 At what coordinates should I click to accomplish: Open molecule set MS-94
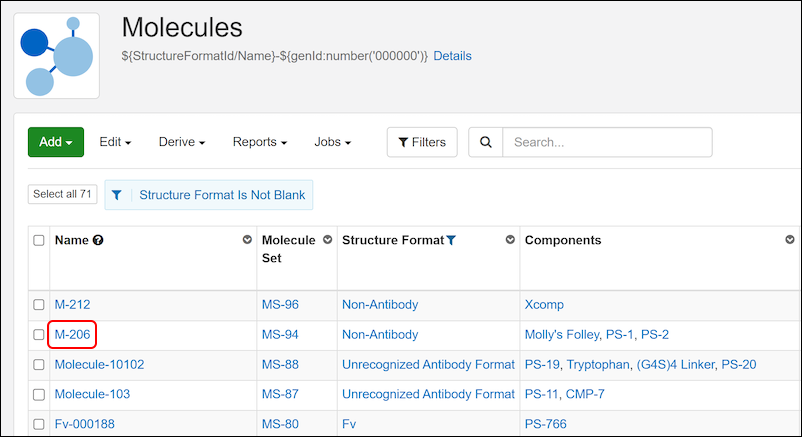[x=280, y=334]
